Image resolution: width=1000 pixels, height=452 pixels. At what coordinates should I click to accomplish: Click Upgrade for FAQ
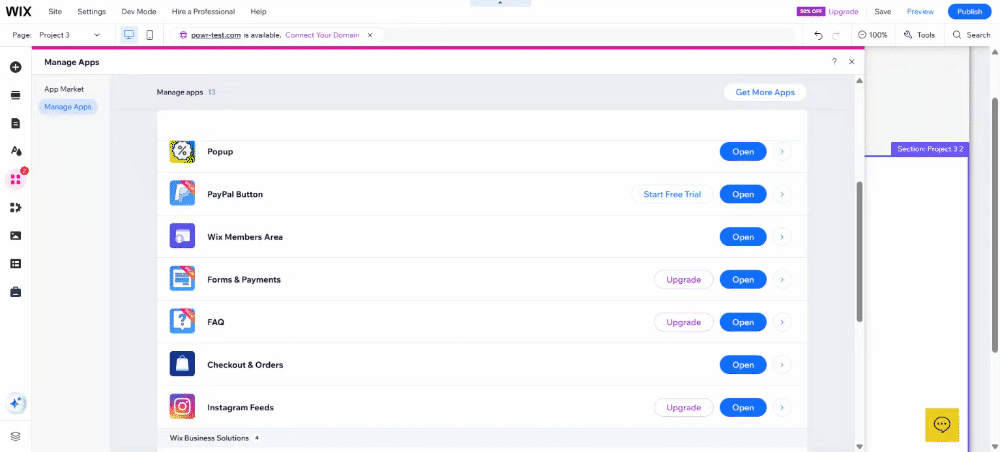tap(684, 323)
